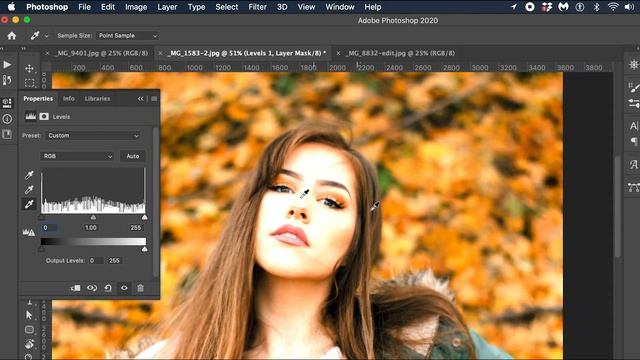Click the Levels adjustment histogram icon
Image resolution: width=640 pixels, height=360 pixels.
click(x=31, y=116)
